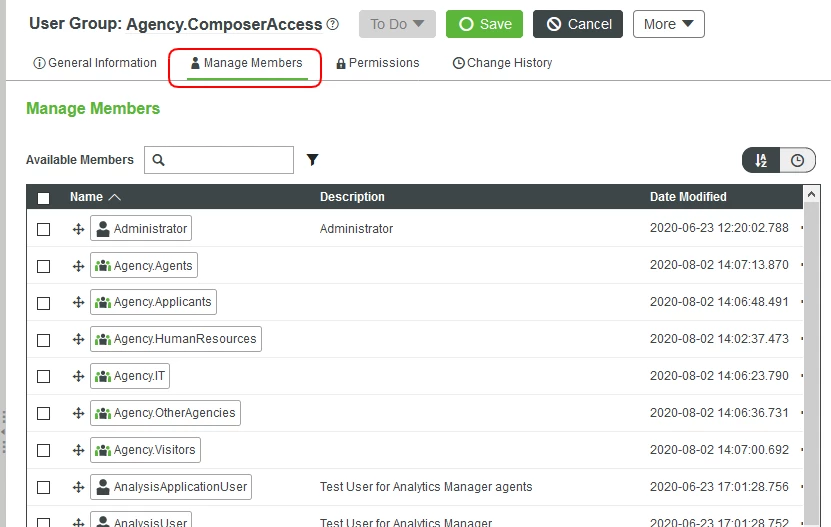This screenshot has width=831, height=527.
Task: Click the Agency.Visitors group chip
Action: [145, 450]
